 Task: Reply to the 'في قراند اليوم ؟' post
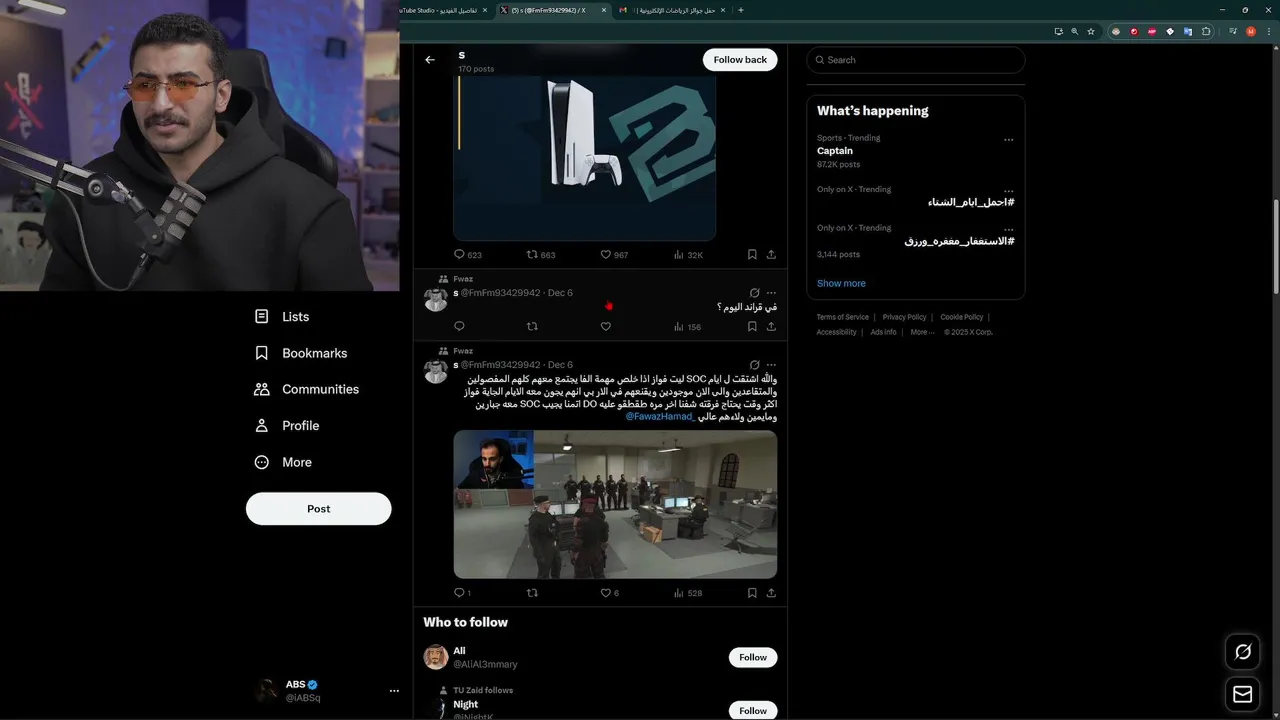pos(460,327)
